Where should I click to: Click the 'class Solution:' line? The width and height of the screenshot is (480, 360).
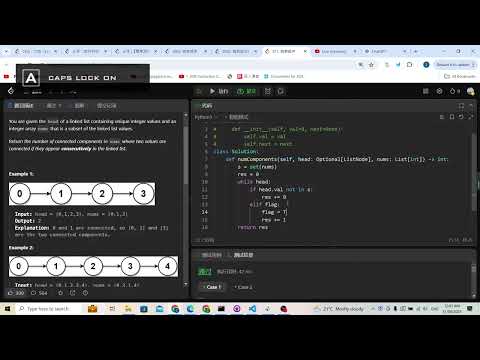click(235, 151)
